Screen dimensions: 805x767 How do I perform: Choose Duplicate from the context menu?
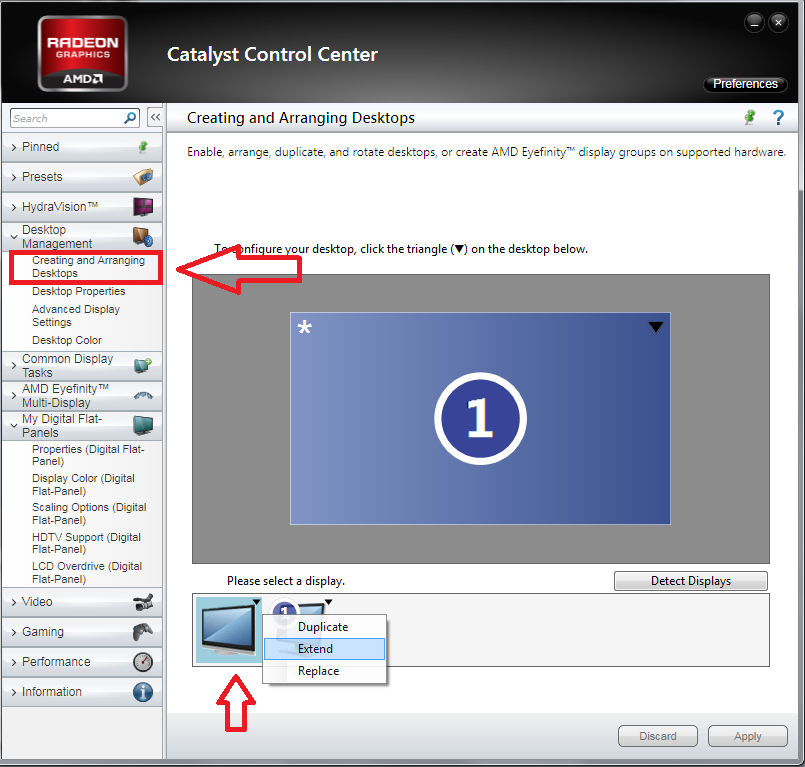(x=324, y=627)
